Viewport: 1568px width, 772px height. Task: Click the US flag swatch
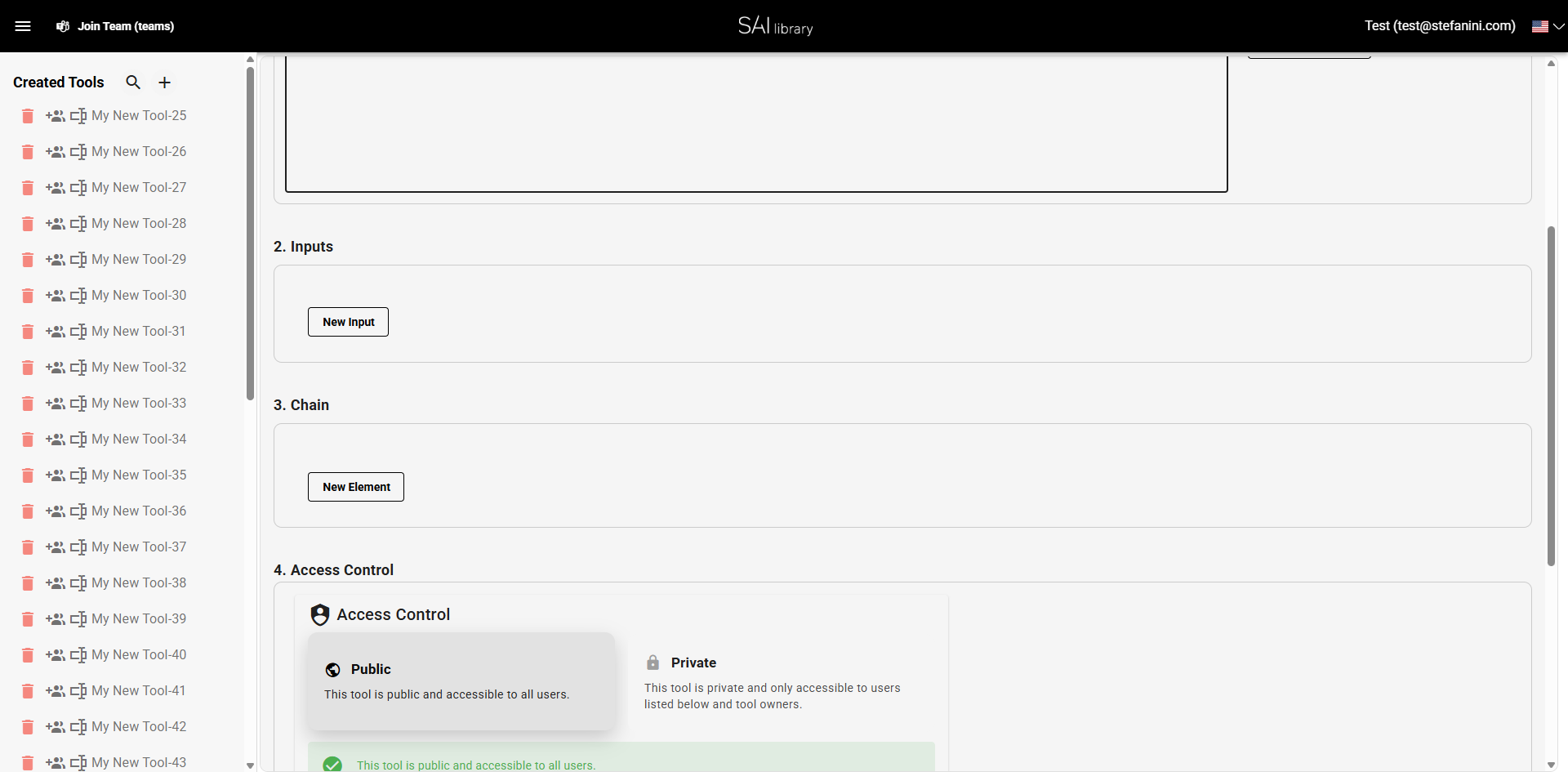[x=1542, y=26]
